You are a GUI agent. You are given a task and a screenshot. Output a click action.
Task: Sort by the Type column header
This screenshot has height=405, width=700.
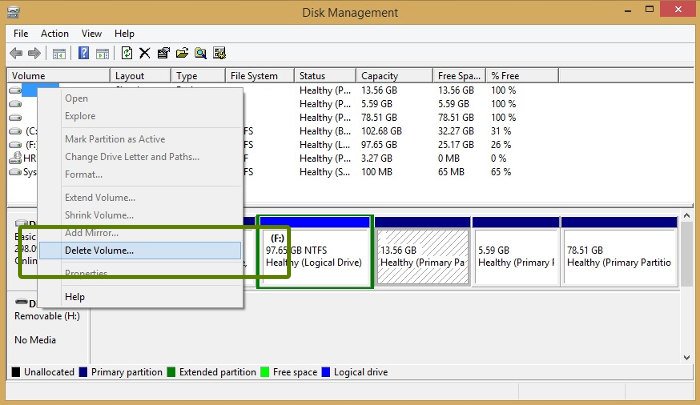point(198,75)
